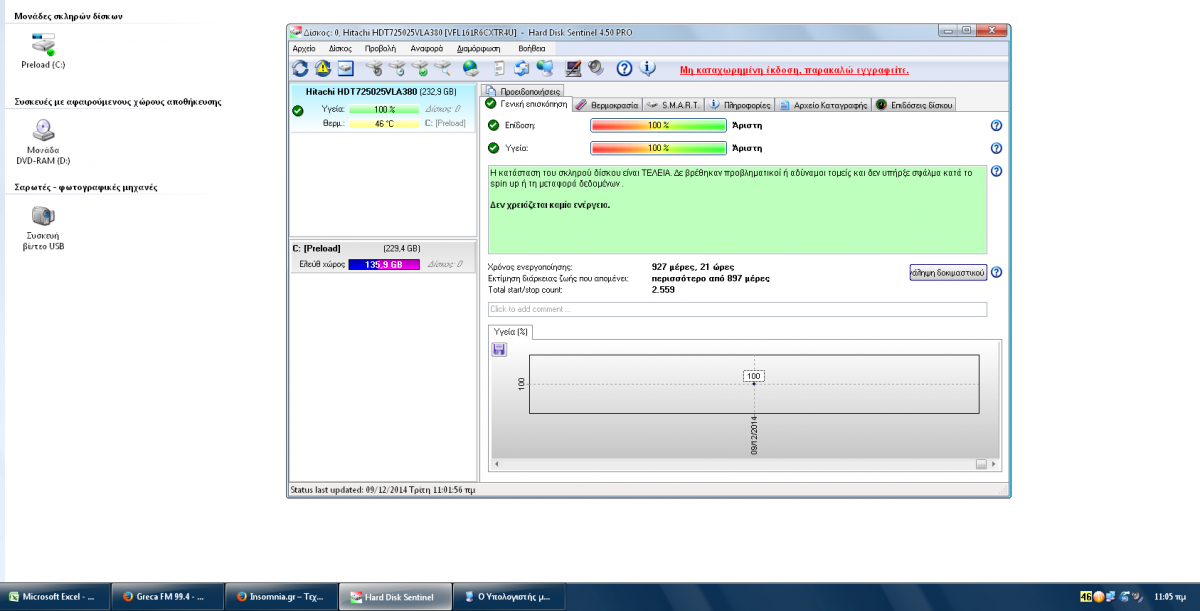The height and width of the screenshot is (611, 1200).
Task: Open help with the question mark toolbar icon
Action: [x=625, y=69]
